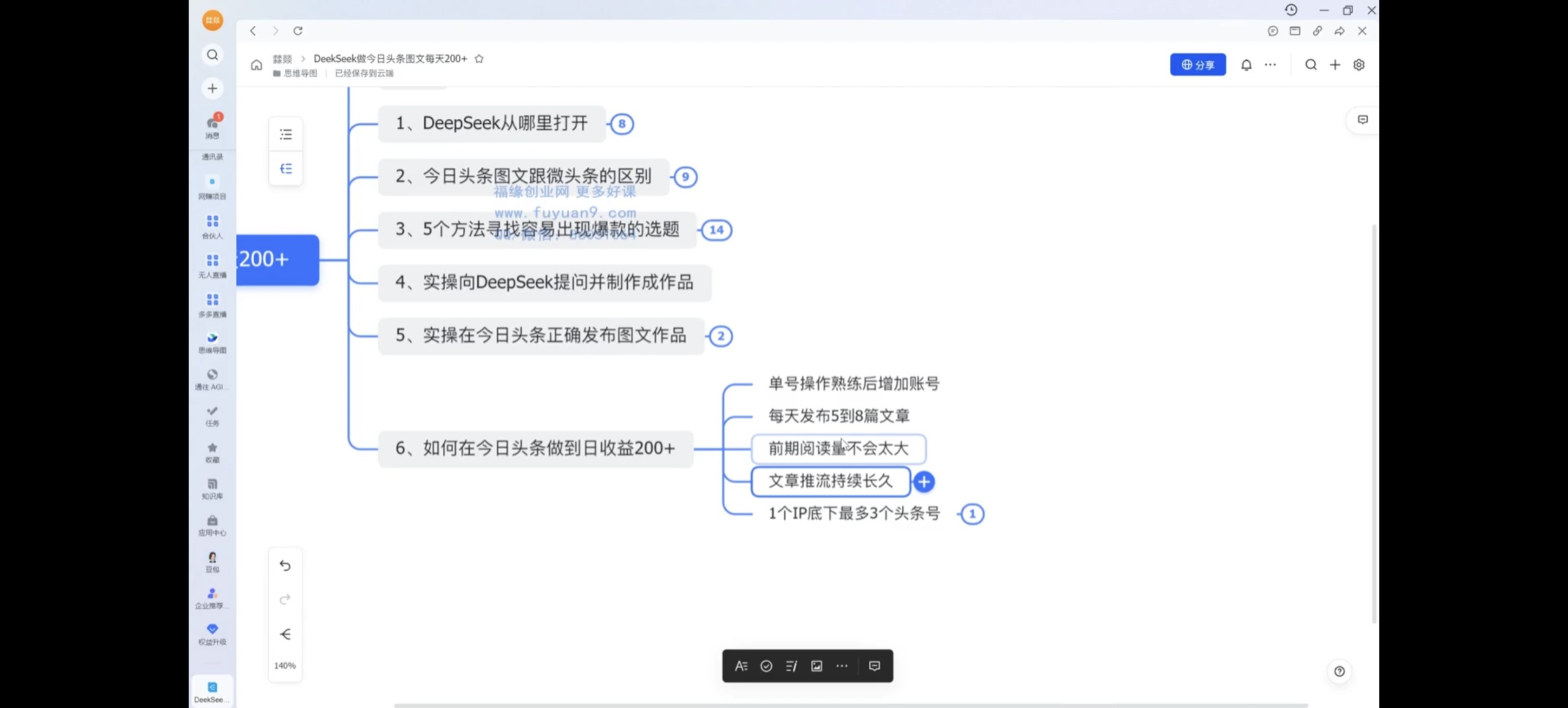Click the insert image icon in floating toolbar
1568x708 pixels.
[x=816, y=666]
